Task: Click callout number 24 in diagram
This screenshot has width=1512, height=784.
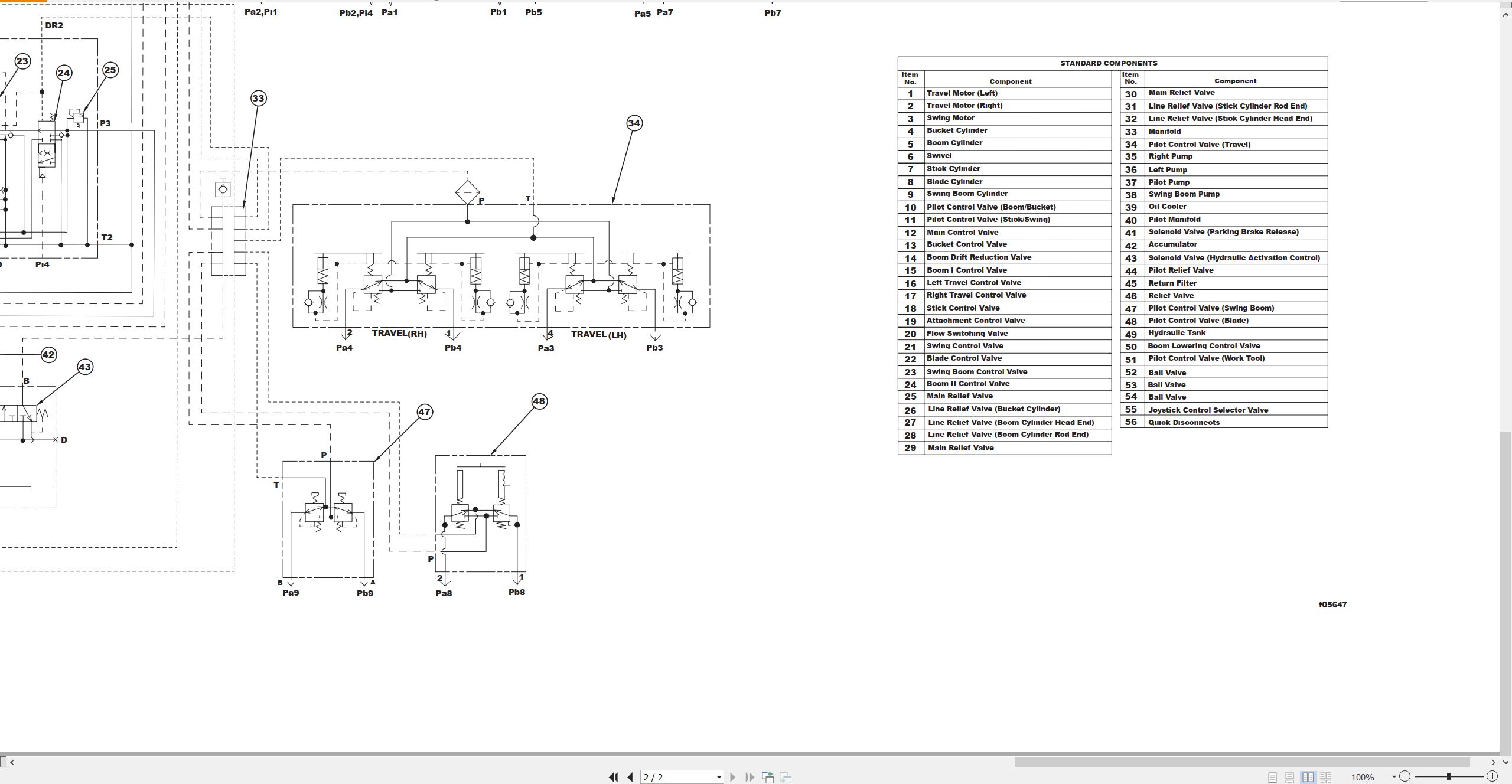Action: tap(64, 73)
